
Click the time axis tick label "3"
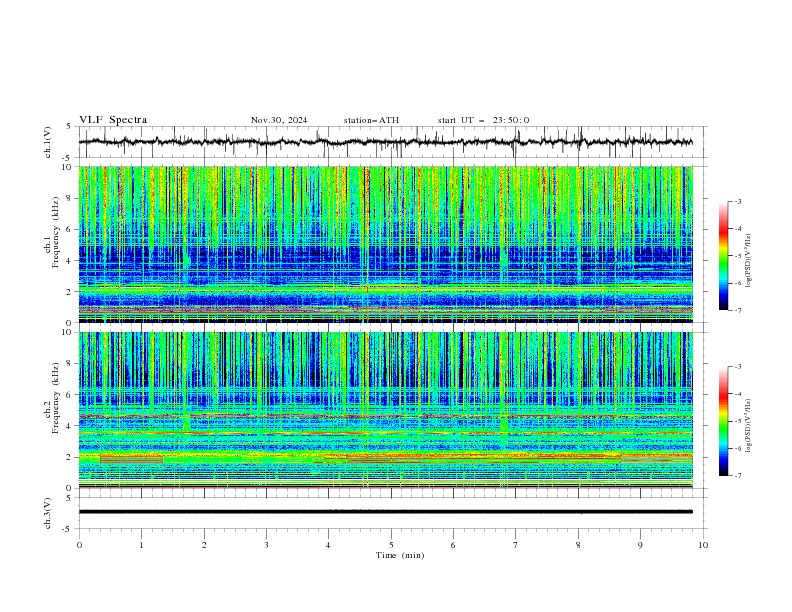pyautogui.click(x=266, y=545)
